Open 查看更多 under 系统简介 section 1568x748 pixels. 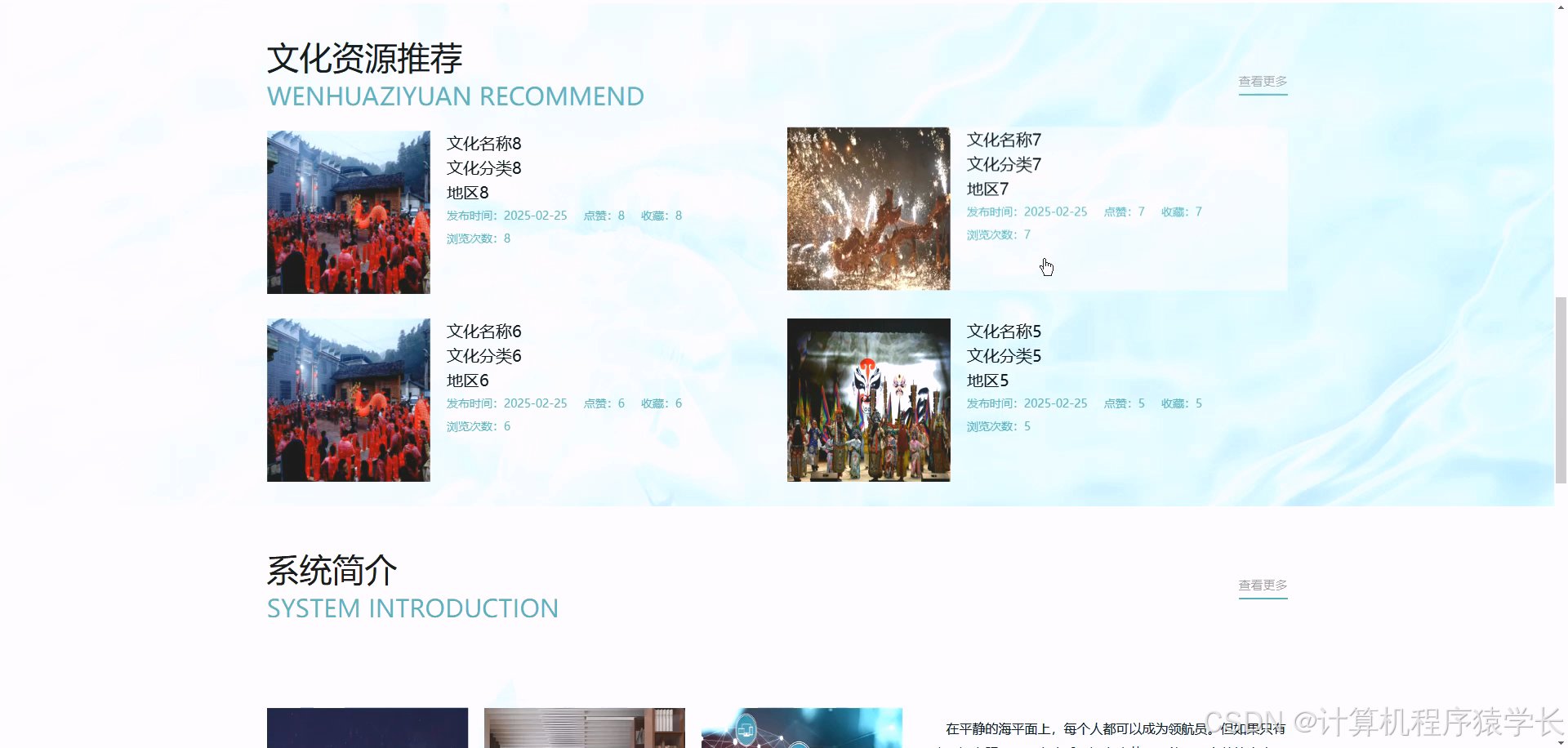click(x=1262, y=585)
